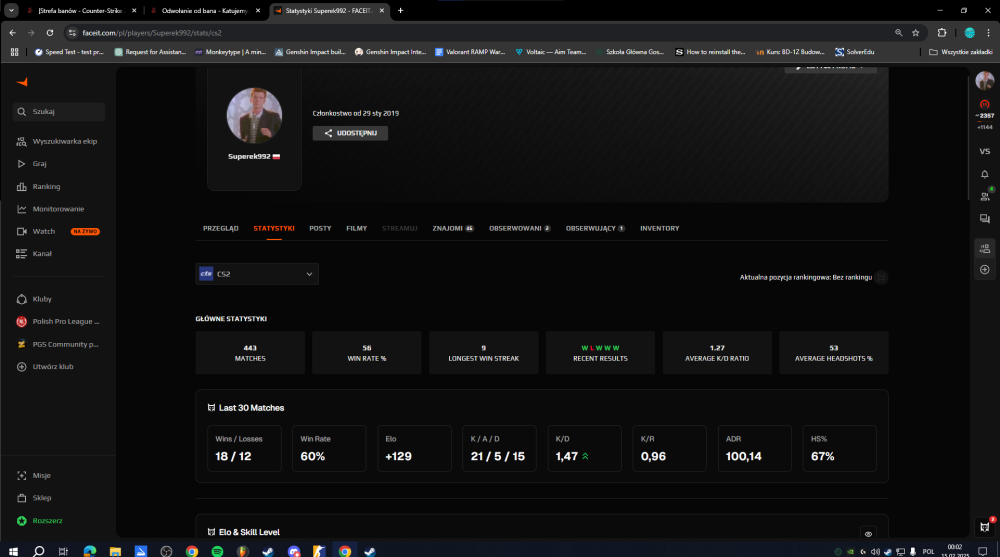Open Speed Test bookmark
The width and height of the screenshot is (1000, 557).
coord(69,52)
